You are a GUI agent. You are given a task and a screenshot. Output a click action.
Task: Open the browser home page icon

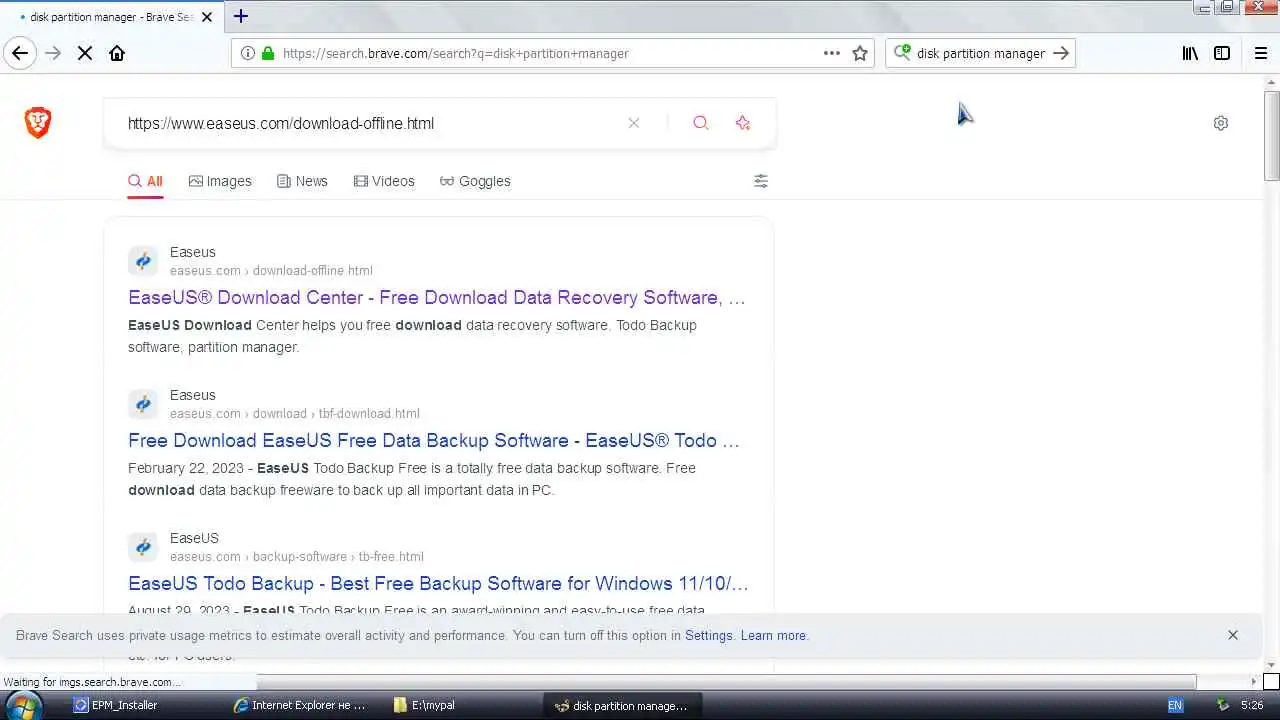(x=117, y=53)
